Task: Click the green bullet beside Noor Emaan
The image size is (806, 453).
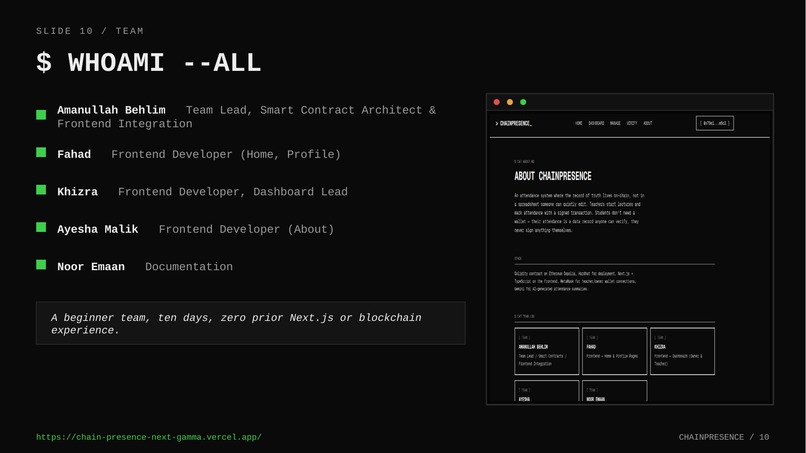Action: [x=41, y=265]
